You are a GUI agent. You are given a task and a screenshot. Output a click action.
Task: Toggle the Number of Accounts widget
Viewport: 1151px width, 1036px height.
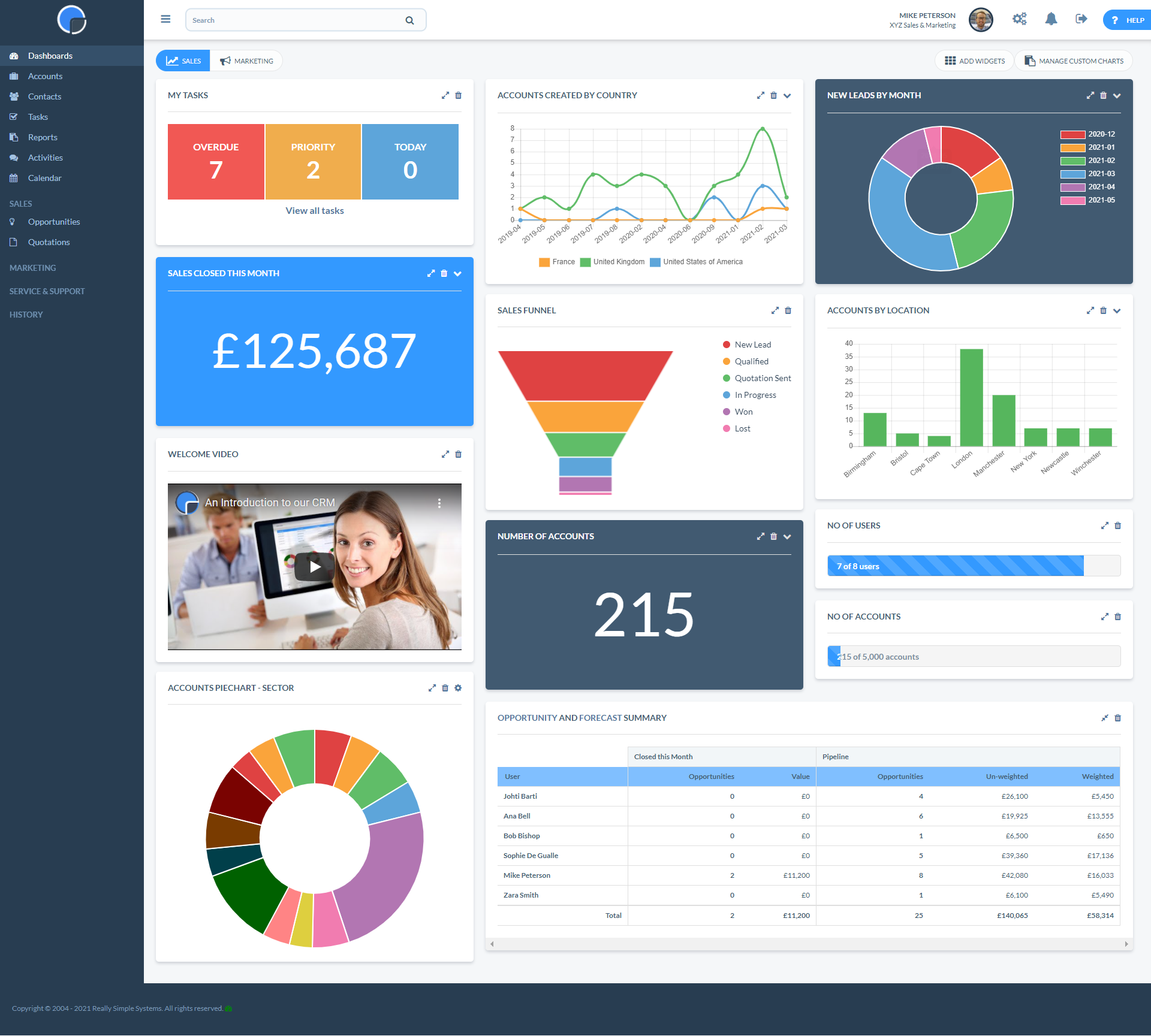click(x=789, y=537)
